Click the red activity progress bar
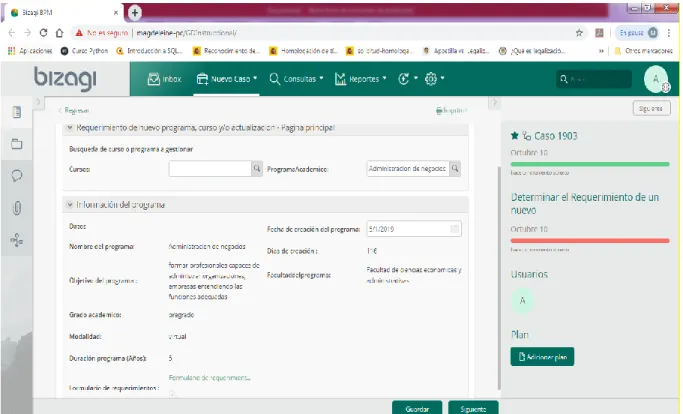 click(x=590, y=241)
